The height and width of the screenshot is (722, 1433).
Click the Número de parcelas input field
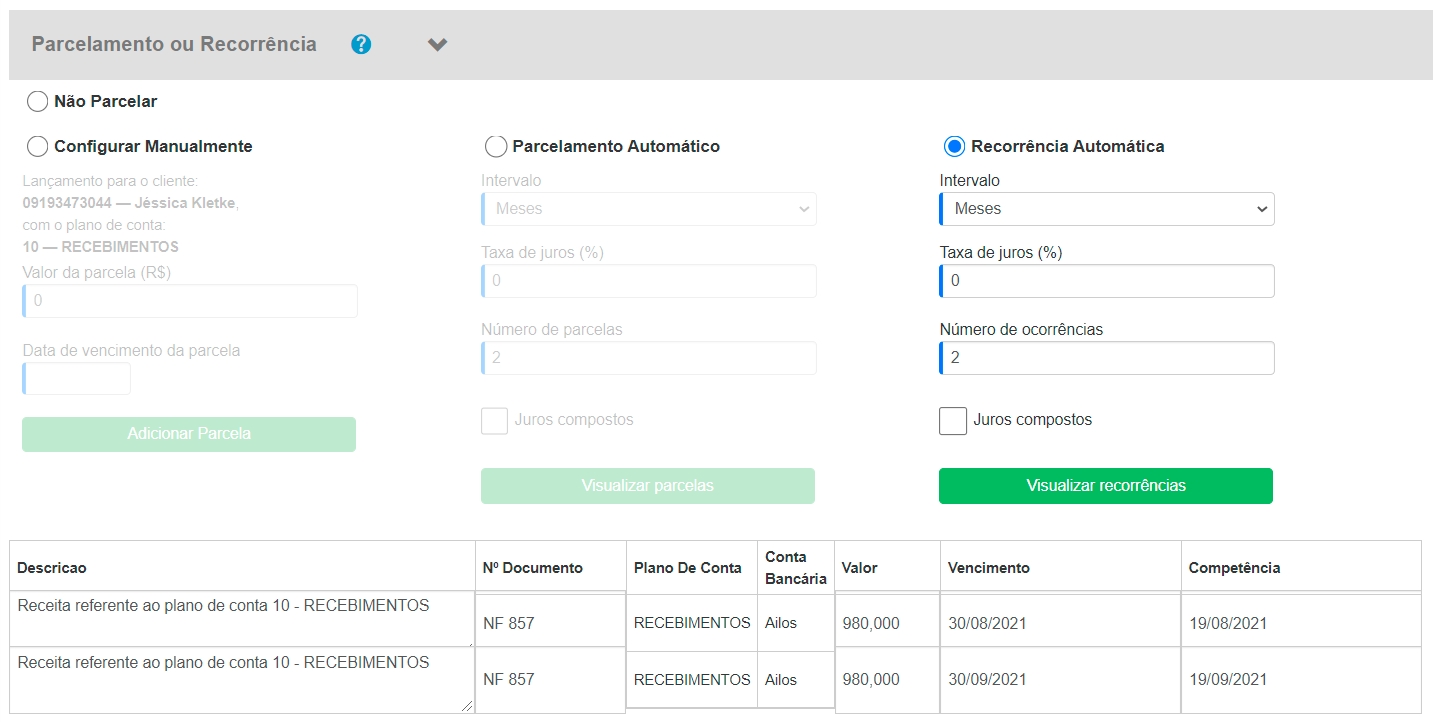pos(649,358)
